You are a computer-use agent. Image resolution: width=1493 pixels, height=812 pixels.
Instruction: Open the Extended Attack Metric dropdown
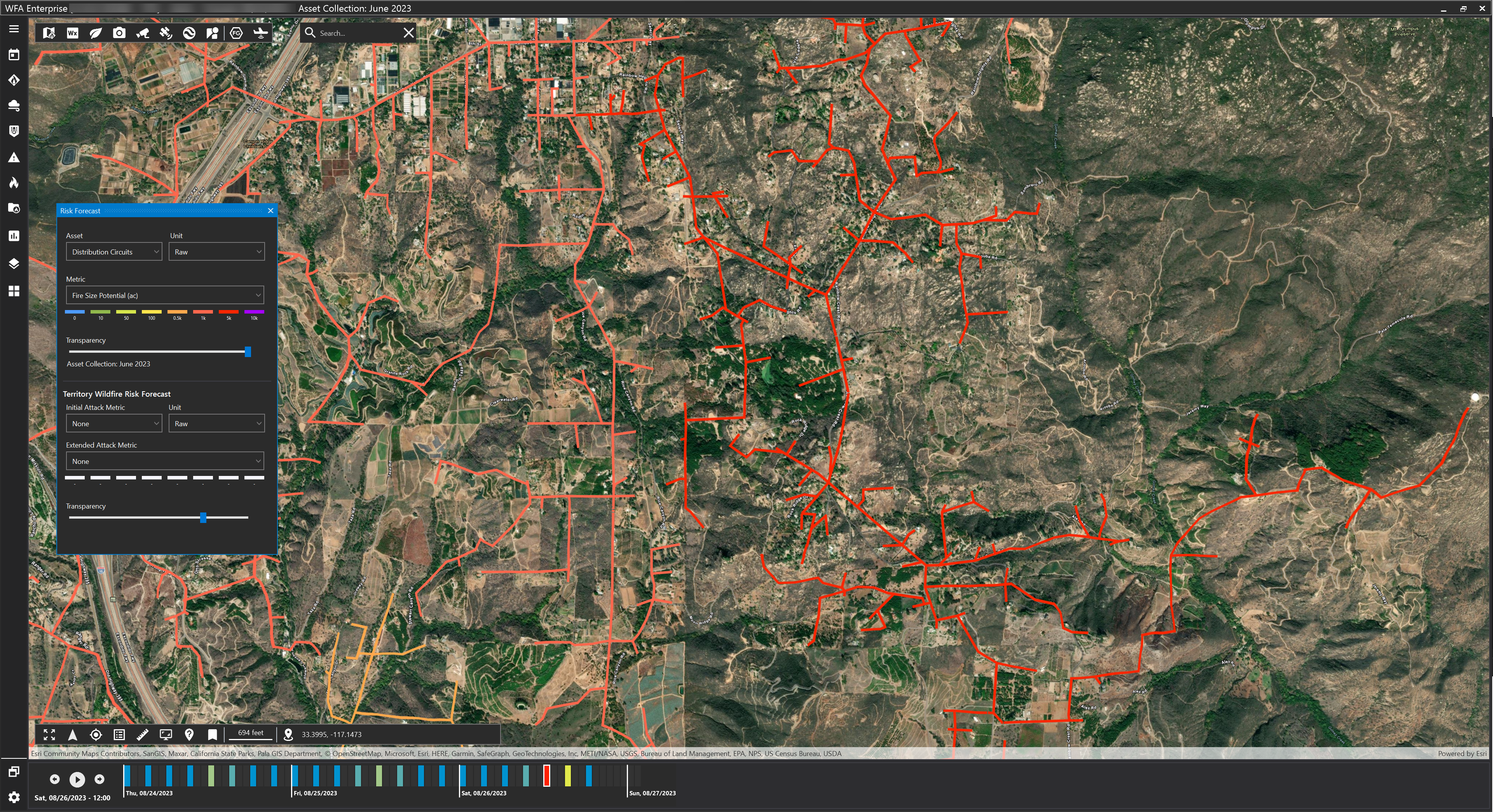[165, 461]
